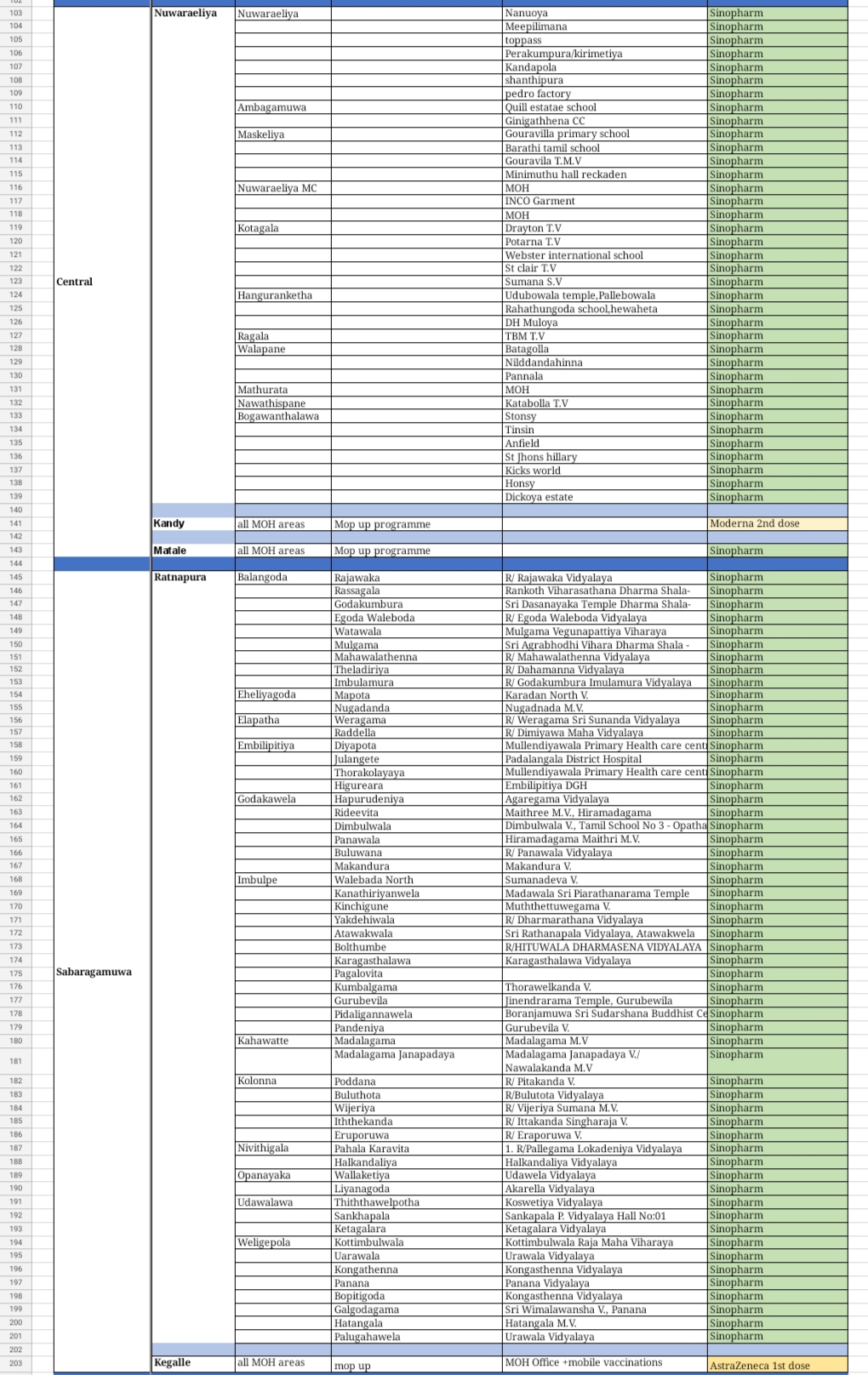Click the 'INCO Garment' cell
Image resolution: width=868 pixels, height=1375 pixels.
(604, 202)
